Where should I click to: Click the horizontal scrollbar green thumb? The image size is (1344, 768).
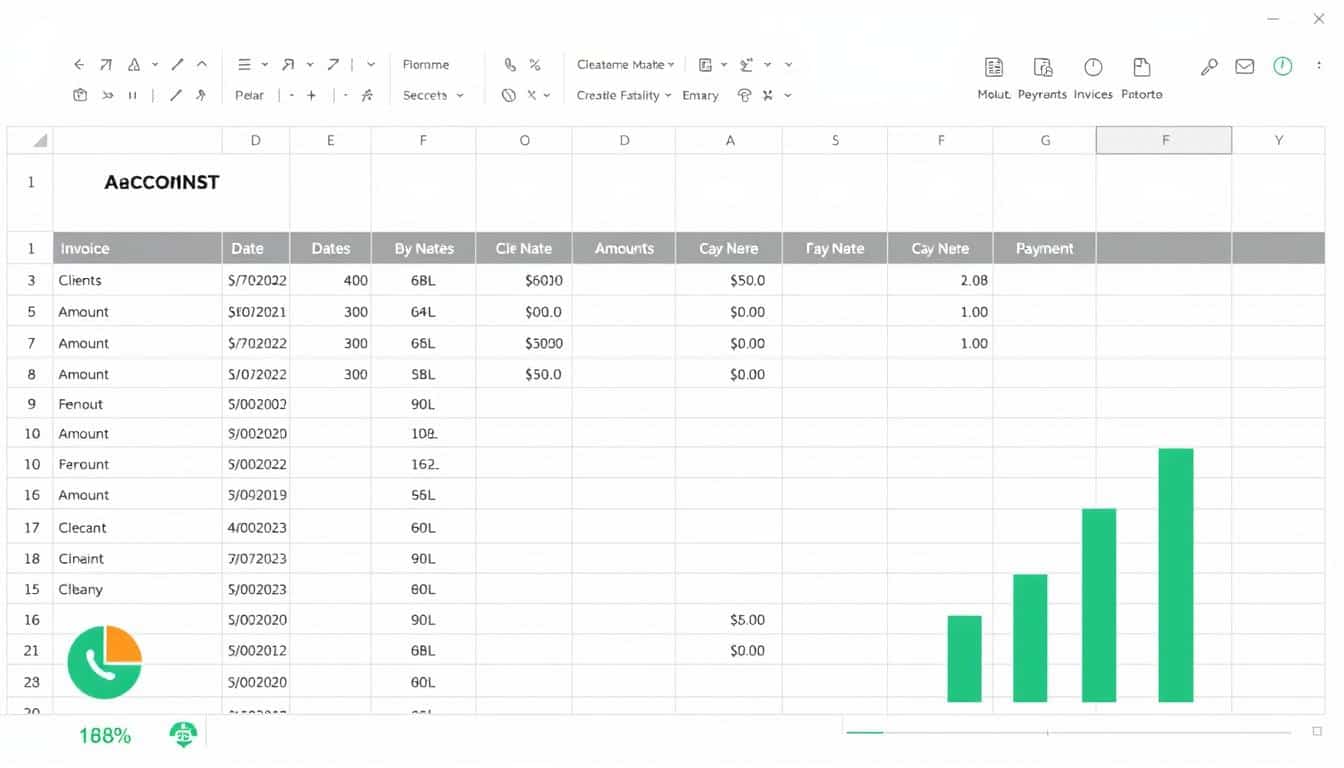(x=865, y=733)
